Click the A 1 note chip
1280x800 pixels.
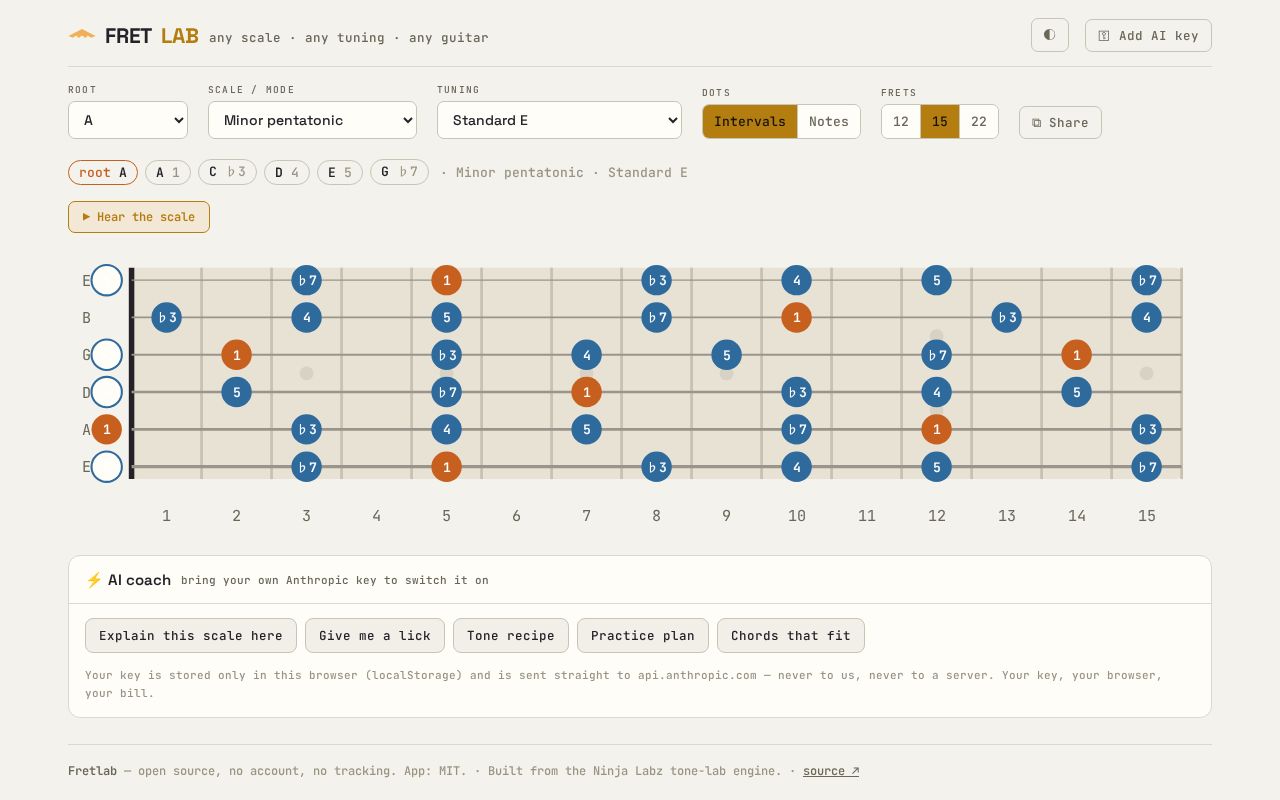(x=168, y=172)
